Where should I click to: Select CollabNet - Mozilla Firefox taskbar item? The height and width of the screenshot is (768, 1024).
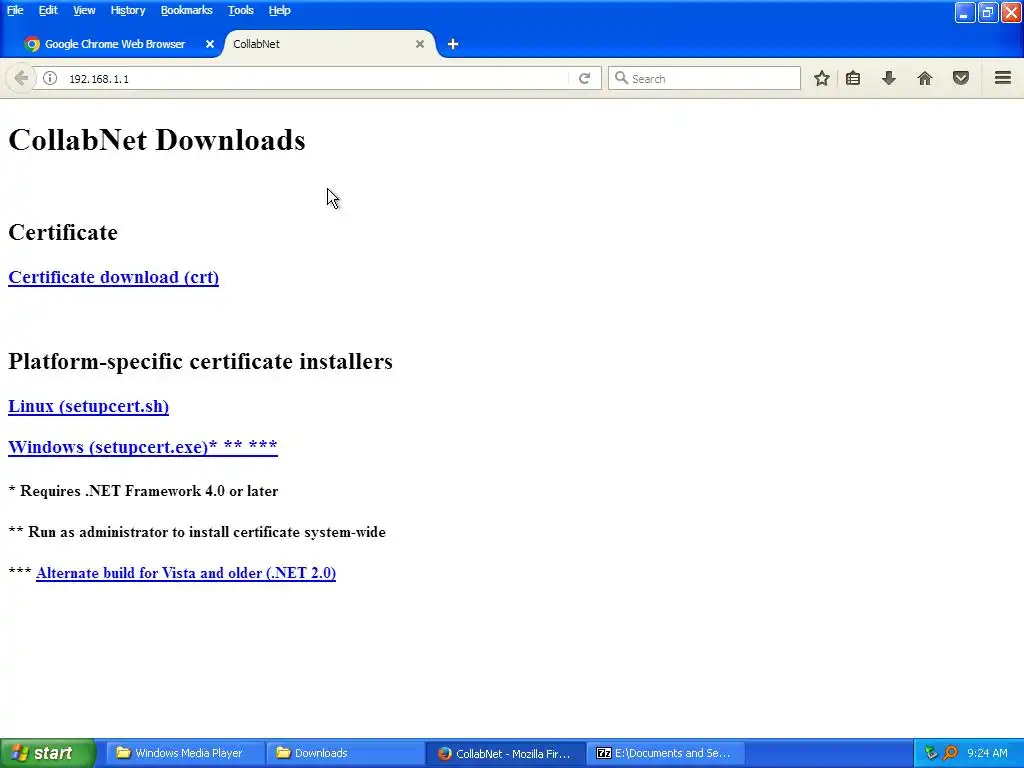(x=506, y=753)
